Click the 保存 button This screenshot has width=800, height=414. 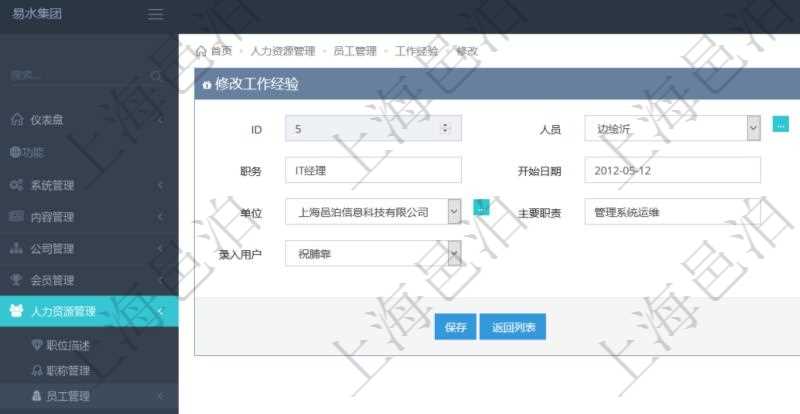tap(455, 327)
